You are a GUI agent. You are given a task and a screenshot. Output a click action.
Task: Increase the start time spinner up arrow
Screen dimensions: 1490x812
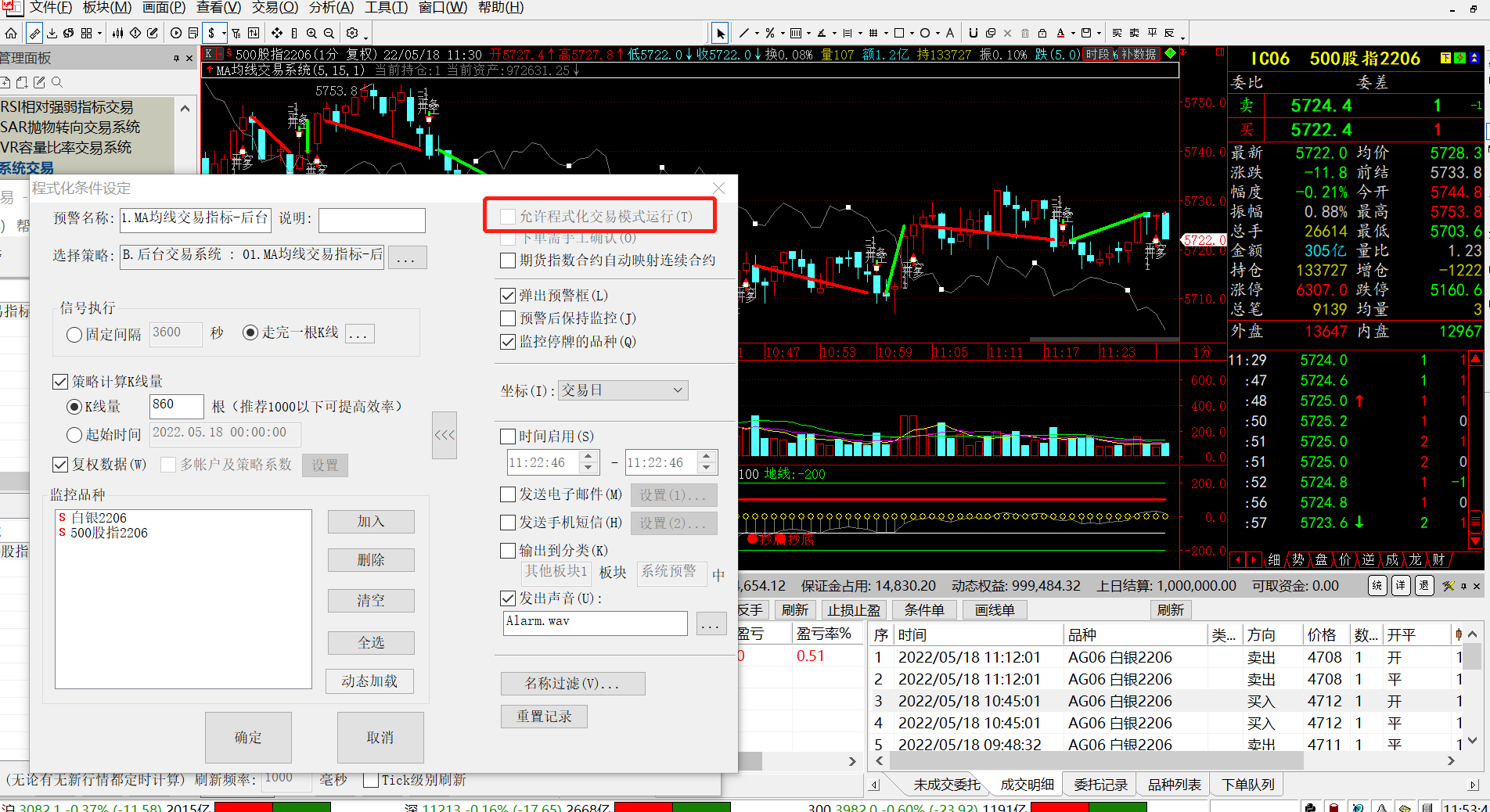(x=589, y=457)
